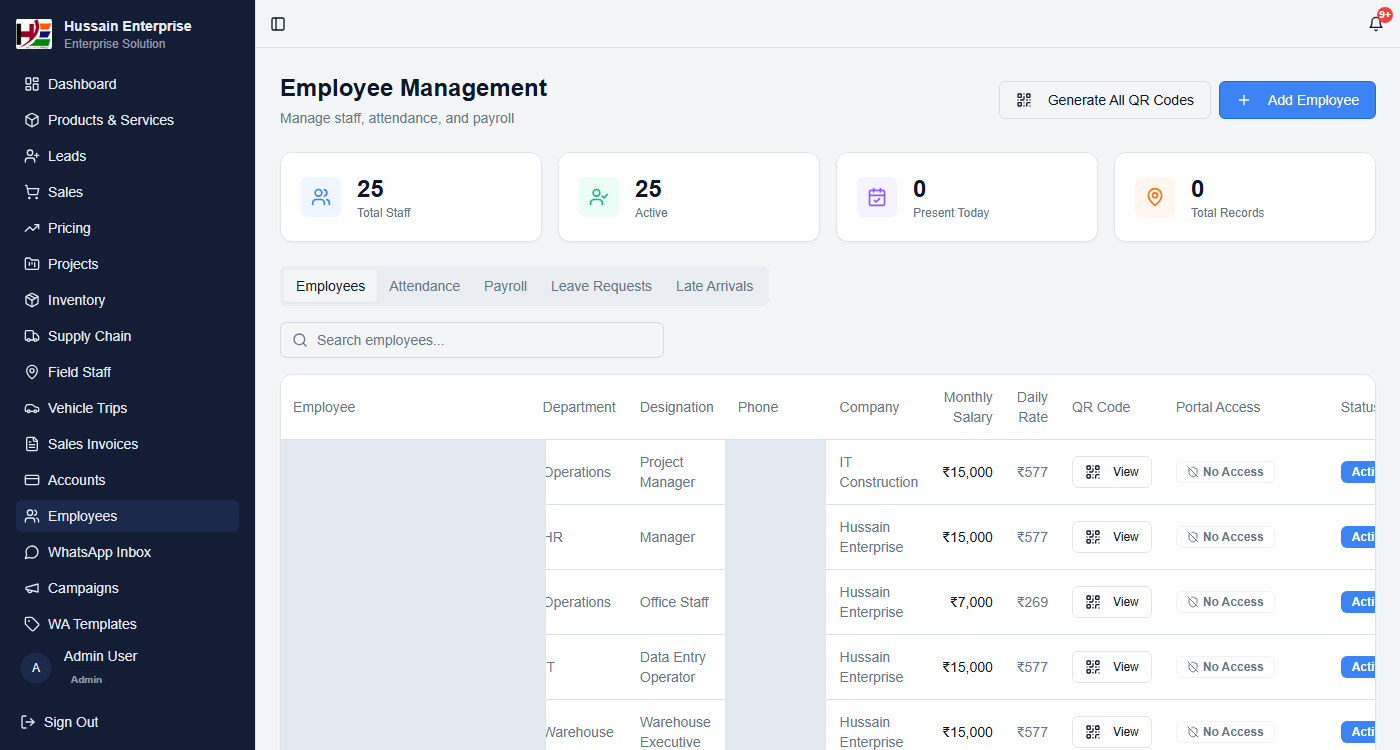
Task: Click the Field Staff map pin icon
Action: pyautogui.click(x=32, y=372)
